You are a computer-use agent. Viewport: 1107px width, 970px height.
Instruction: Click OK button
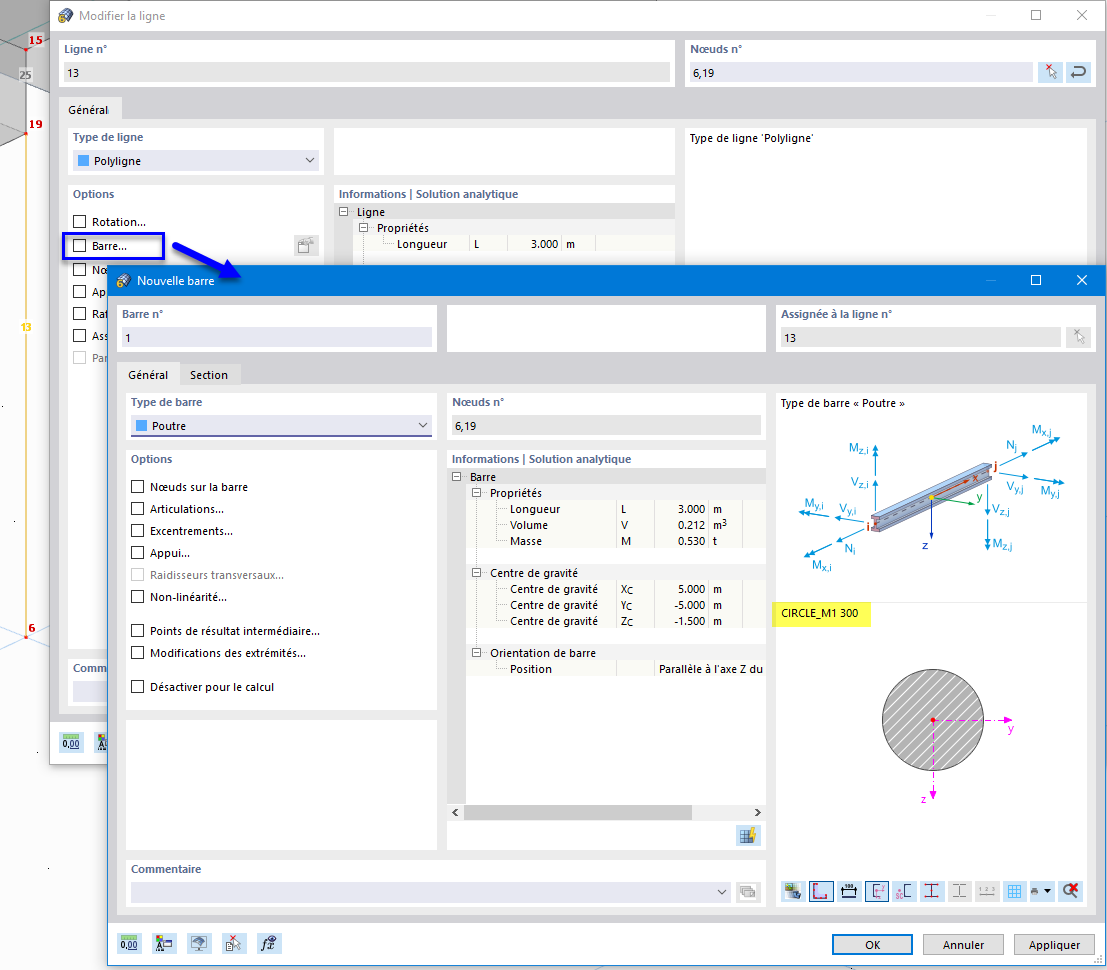pyautogui.click(x=873, y=945)
